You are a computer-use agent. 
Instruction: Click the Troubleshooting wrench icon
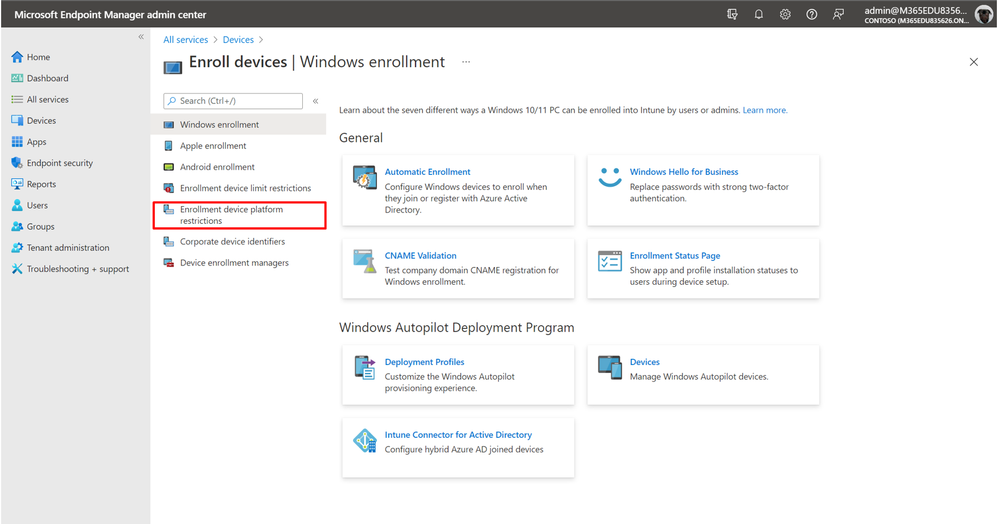pyautogui.click(x=17, y=269)
